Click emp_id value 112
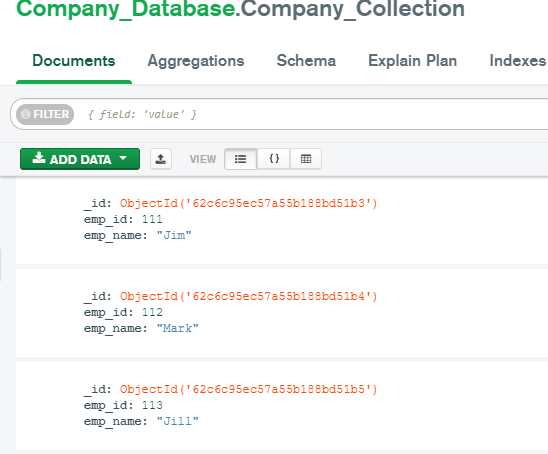The image size is (548, 454). tap(152, 312)
